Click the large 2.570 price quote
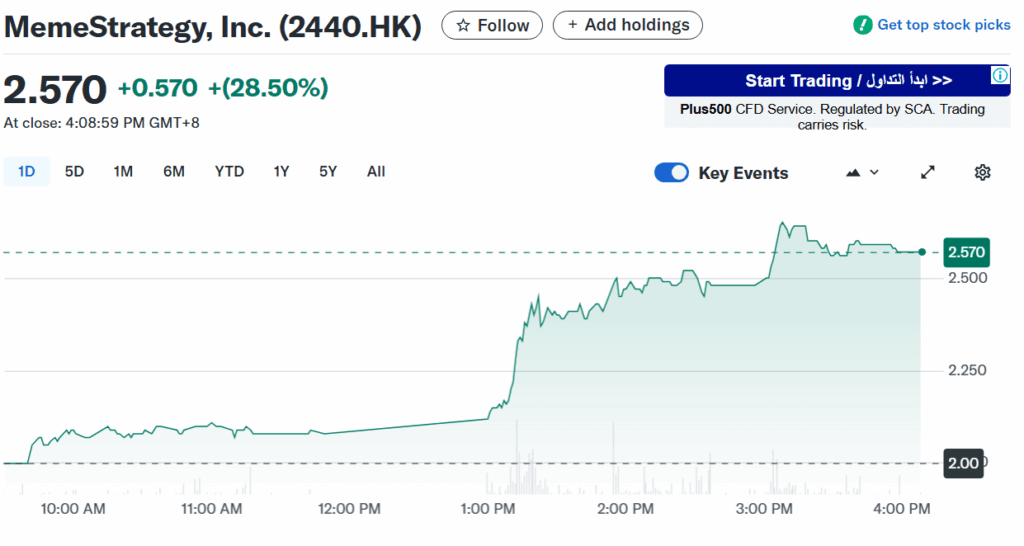Image resolution: width=1024 pixels, height=546 pixels. [x=55, y=89]
